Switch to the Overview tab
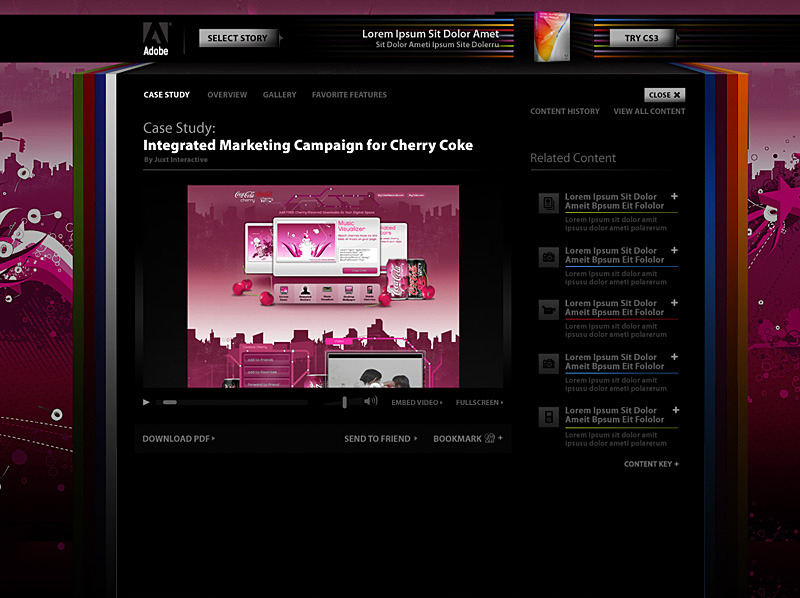This screenshot has width=800, height=598. click(227, 95)
